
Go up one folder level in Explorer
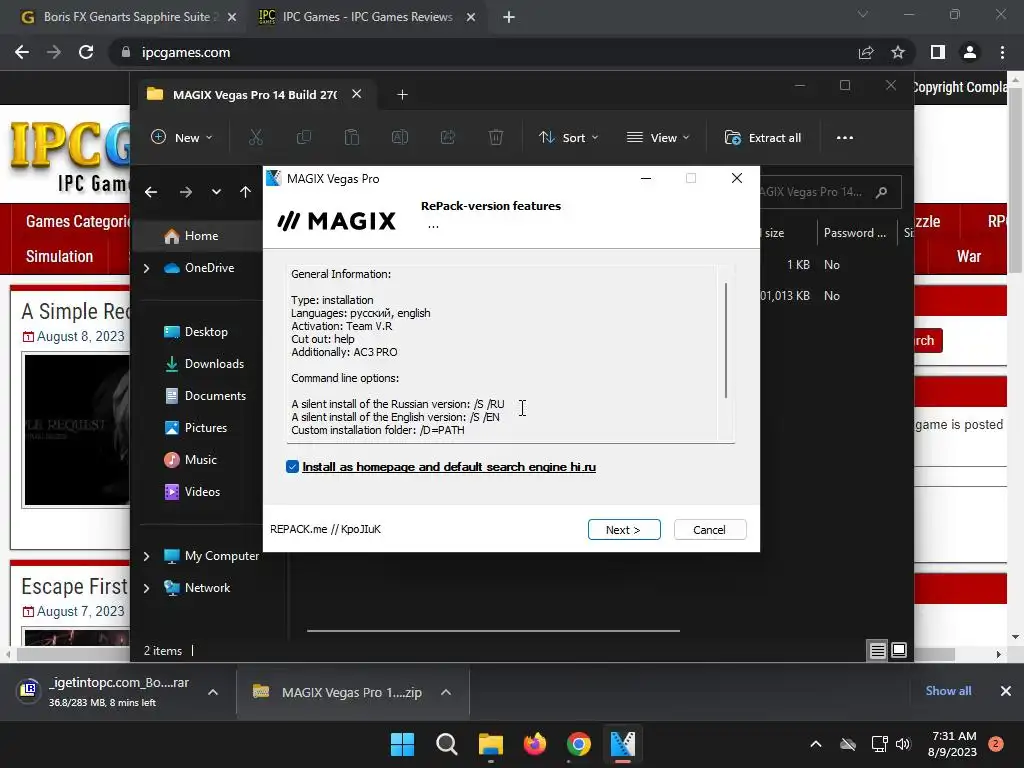tap(245, 192)
